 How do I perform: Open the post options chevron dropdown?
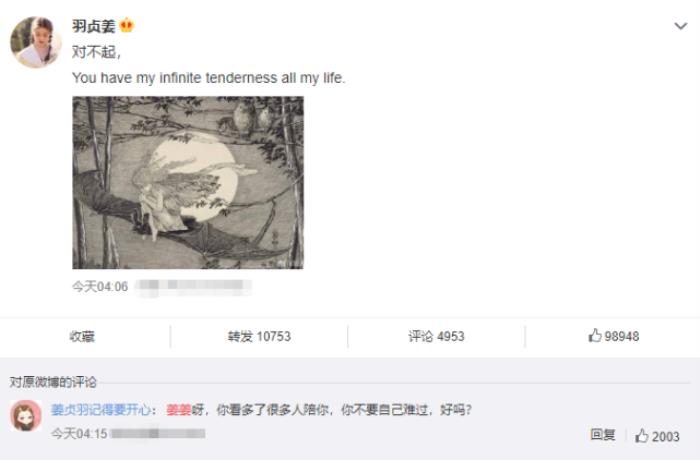(680, 26)
